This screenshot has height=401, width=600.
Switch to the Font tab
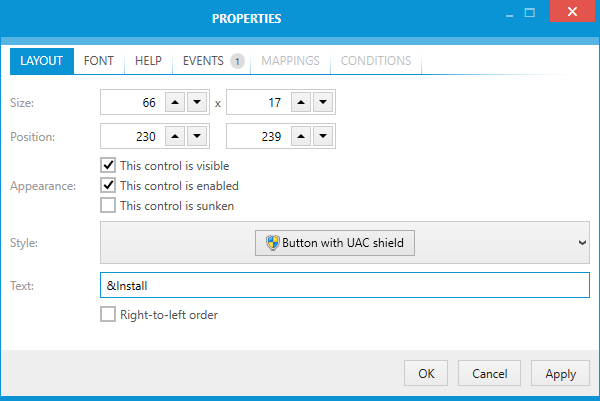point(99,61)
